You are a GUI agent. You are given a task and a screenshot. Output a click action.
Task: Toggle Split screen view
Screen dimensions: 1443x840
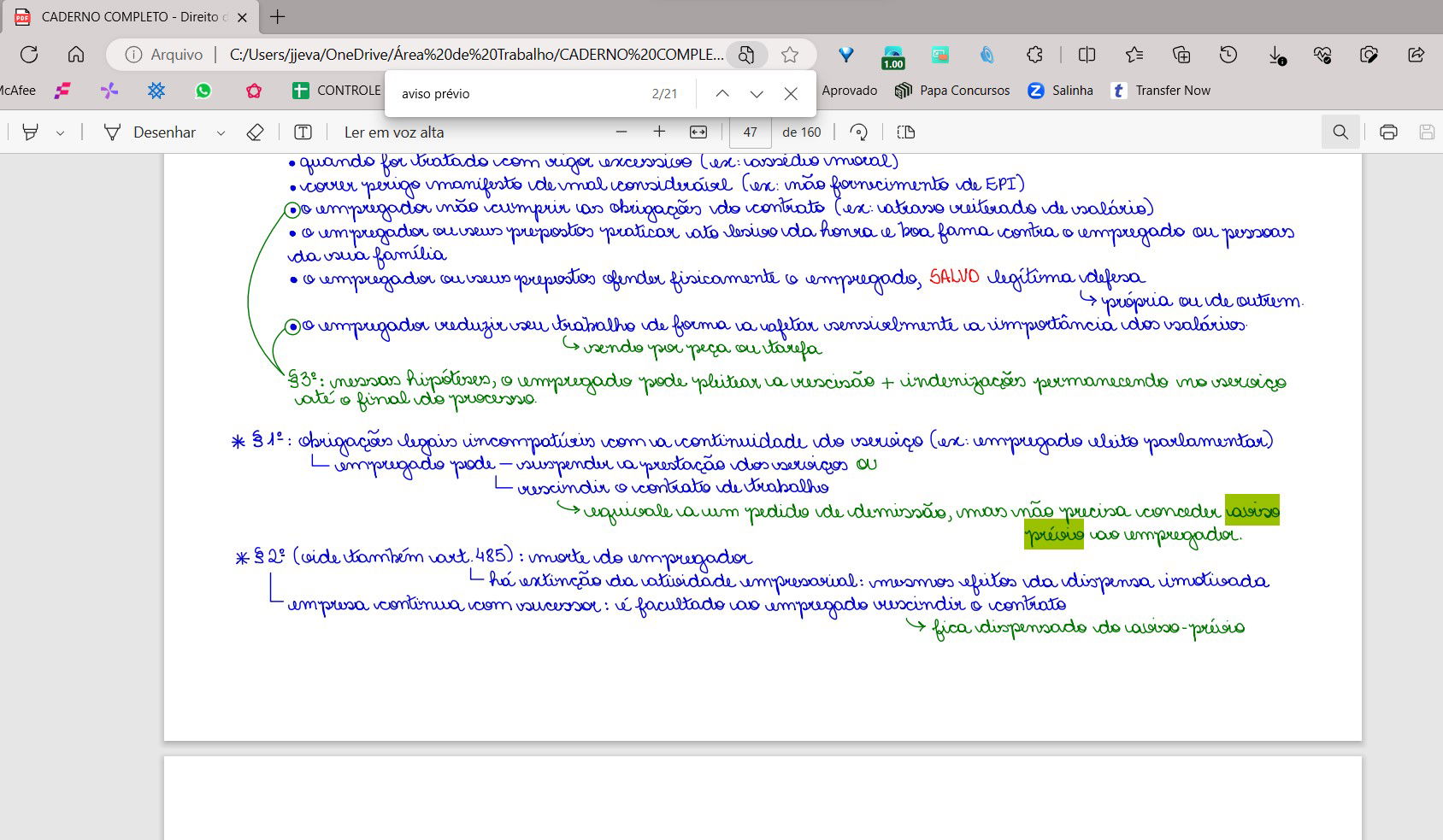[1087, 56]
